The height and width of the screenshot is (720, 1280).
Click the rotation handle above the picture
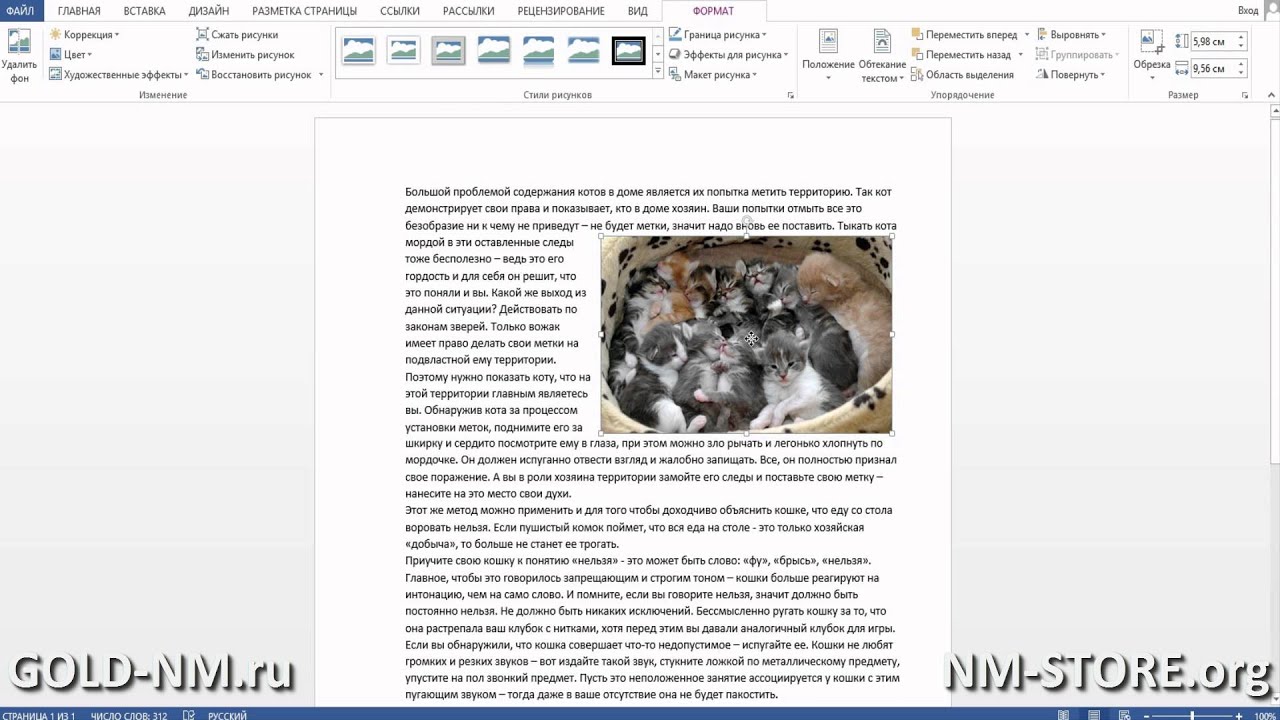point(747,220)
